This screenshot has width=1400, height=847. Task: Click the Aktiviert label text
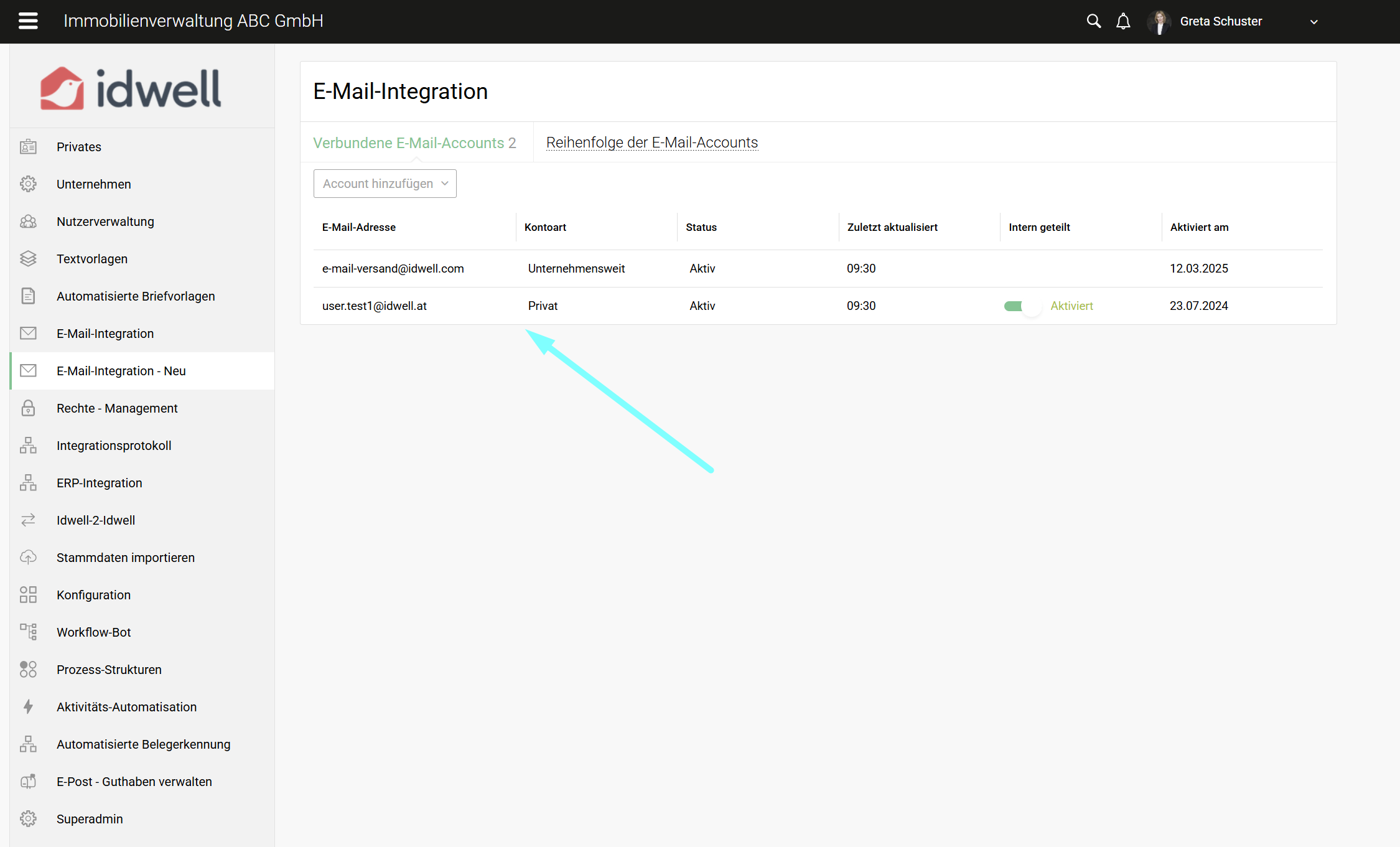[x=1071, y=306]
